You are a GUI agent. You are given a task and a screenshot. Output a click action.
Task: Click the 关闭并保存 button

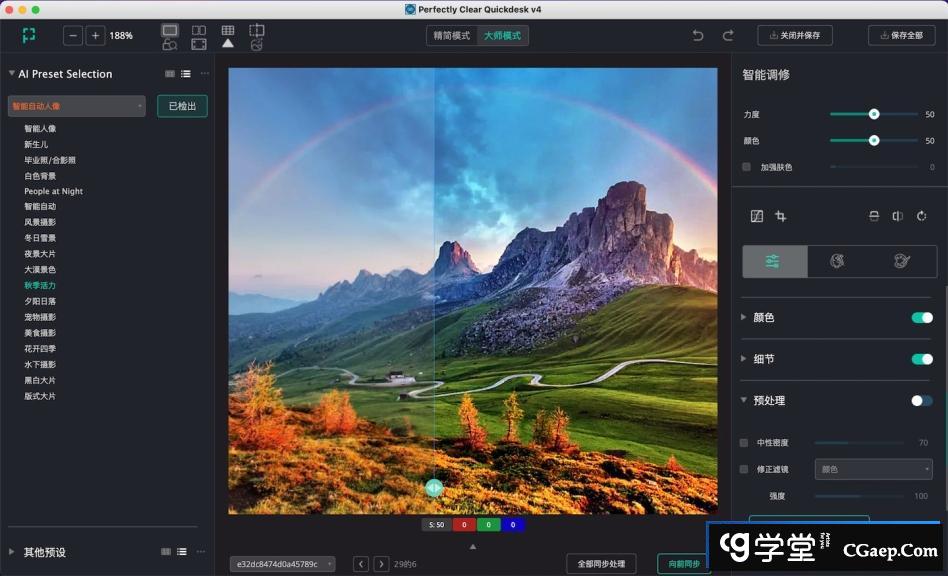pos(795,36)
